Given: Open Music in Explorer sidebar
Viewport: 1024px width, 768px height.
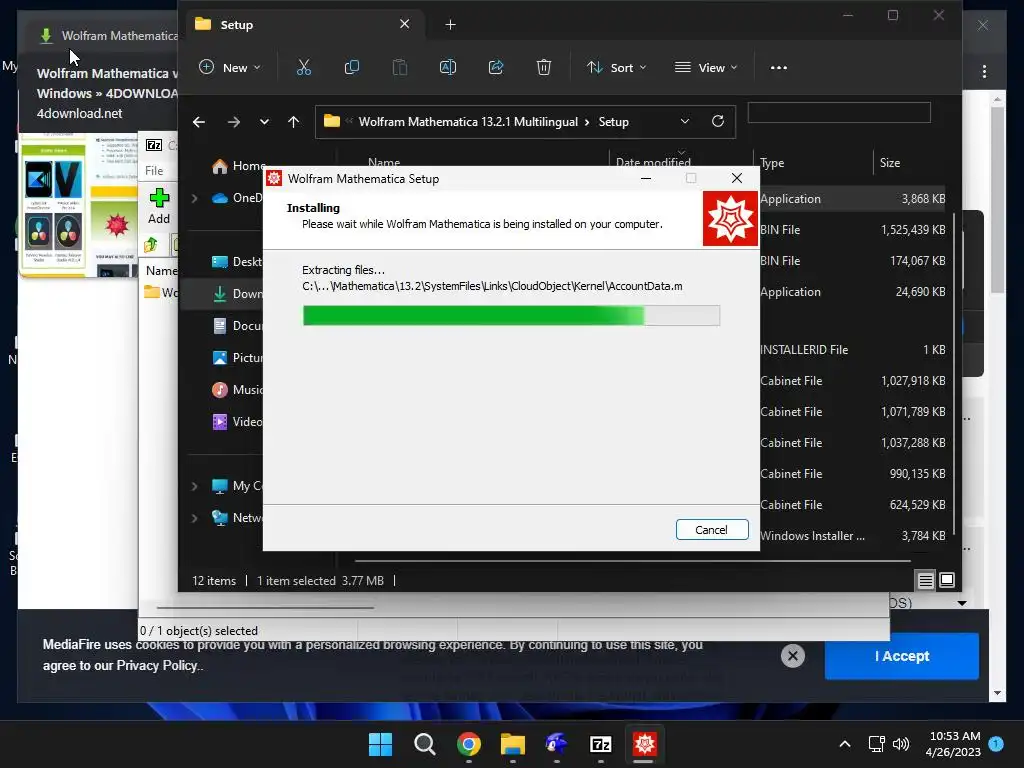Looking at the screenshot, I should (237, 390).
